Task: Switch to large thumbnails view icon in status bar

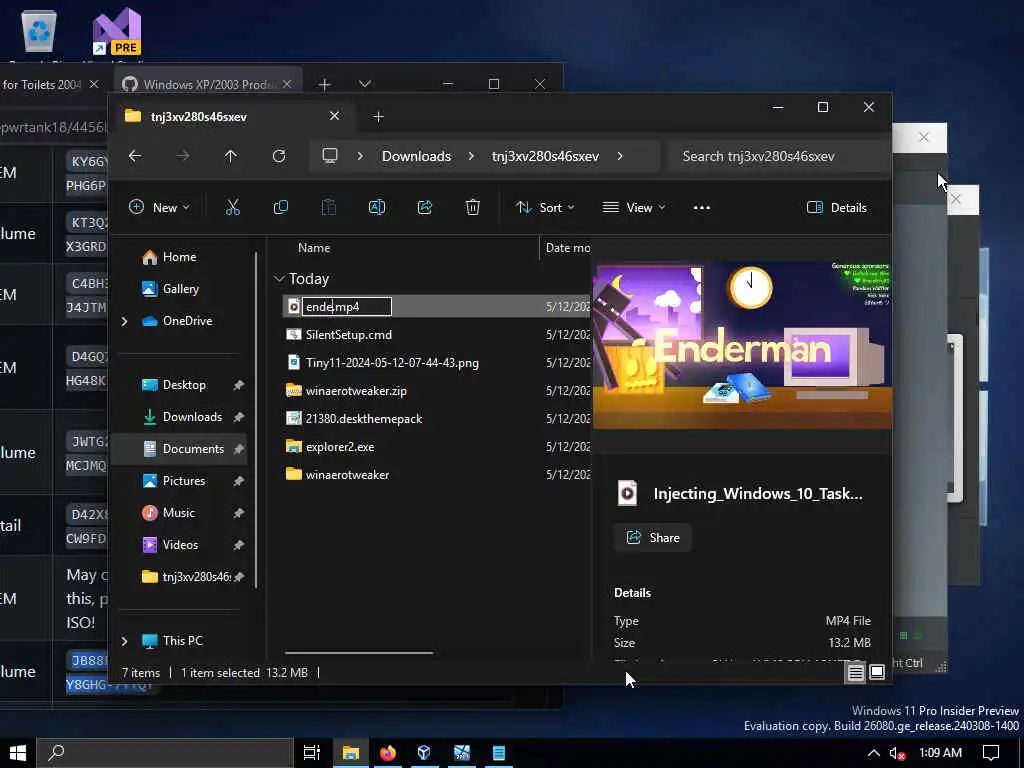Action: [877, 673]
